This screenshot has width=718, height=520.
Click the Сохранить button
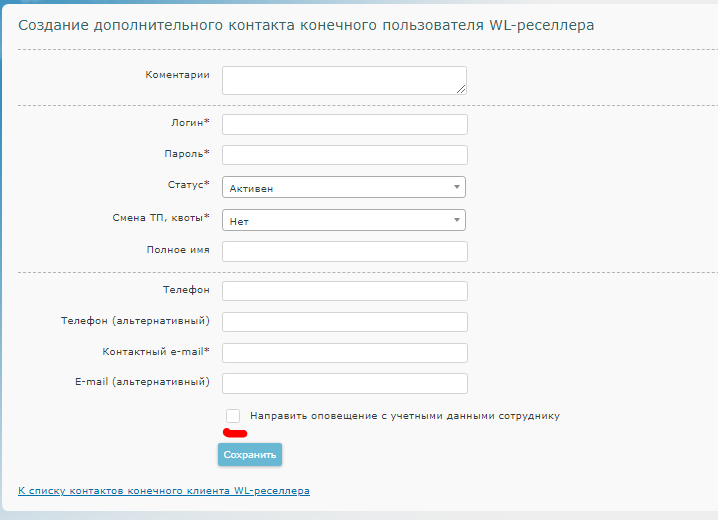click(x=250, y=455)
